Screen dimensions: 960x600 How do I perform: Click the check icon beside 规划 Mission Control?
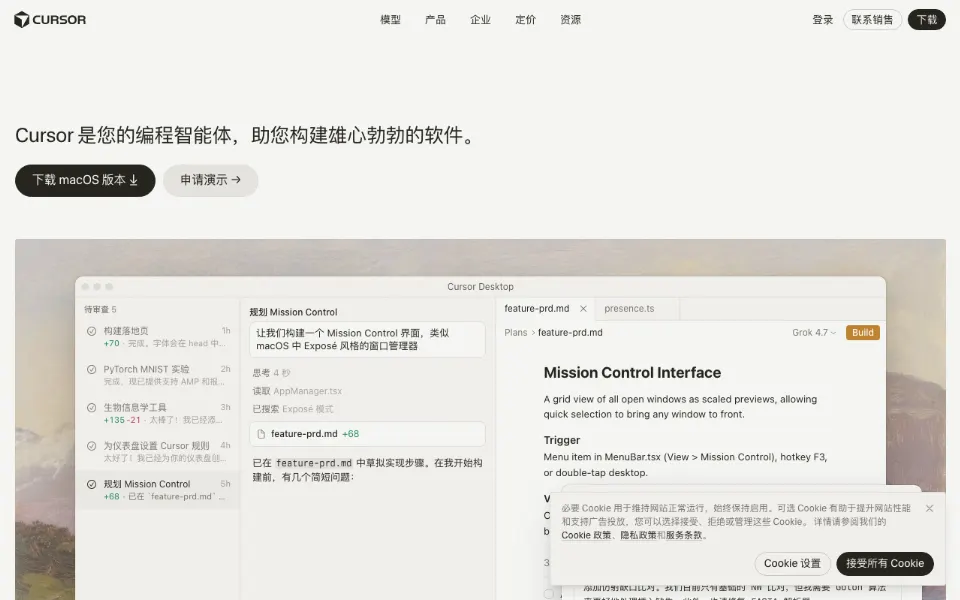tap(91, 484)
